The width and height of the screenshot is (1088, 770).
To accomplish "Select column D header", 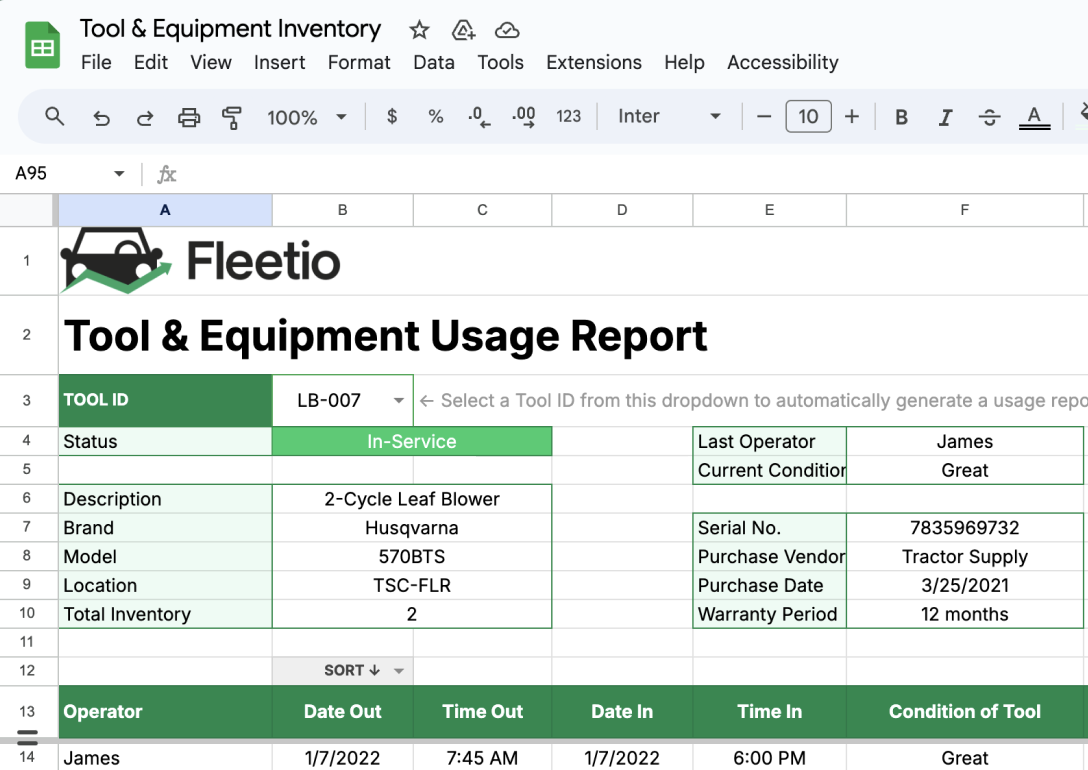I will (x=622, y=210).
